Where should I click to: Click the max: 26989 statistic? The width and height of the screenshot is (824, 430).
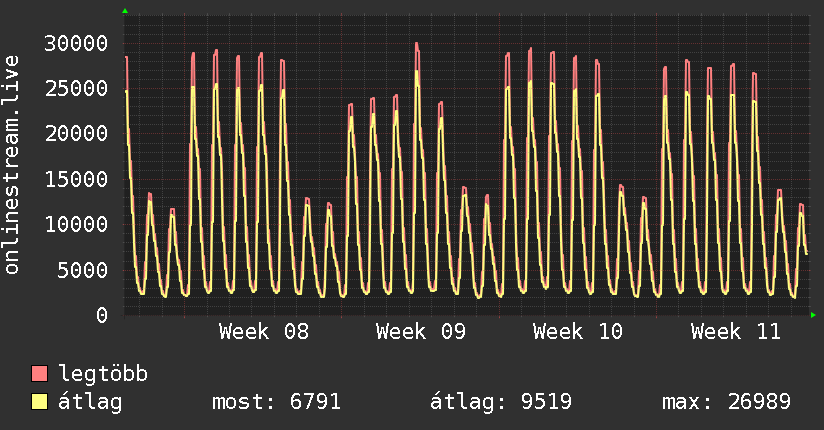(x=726, y=402)
